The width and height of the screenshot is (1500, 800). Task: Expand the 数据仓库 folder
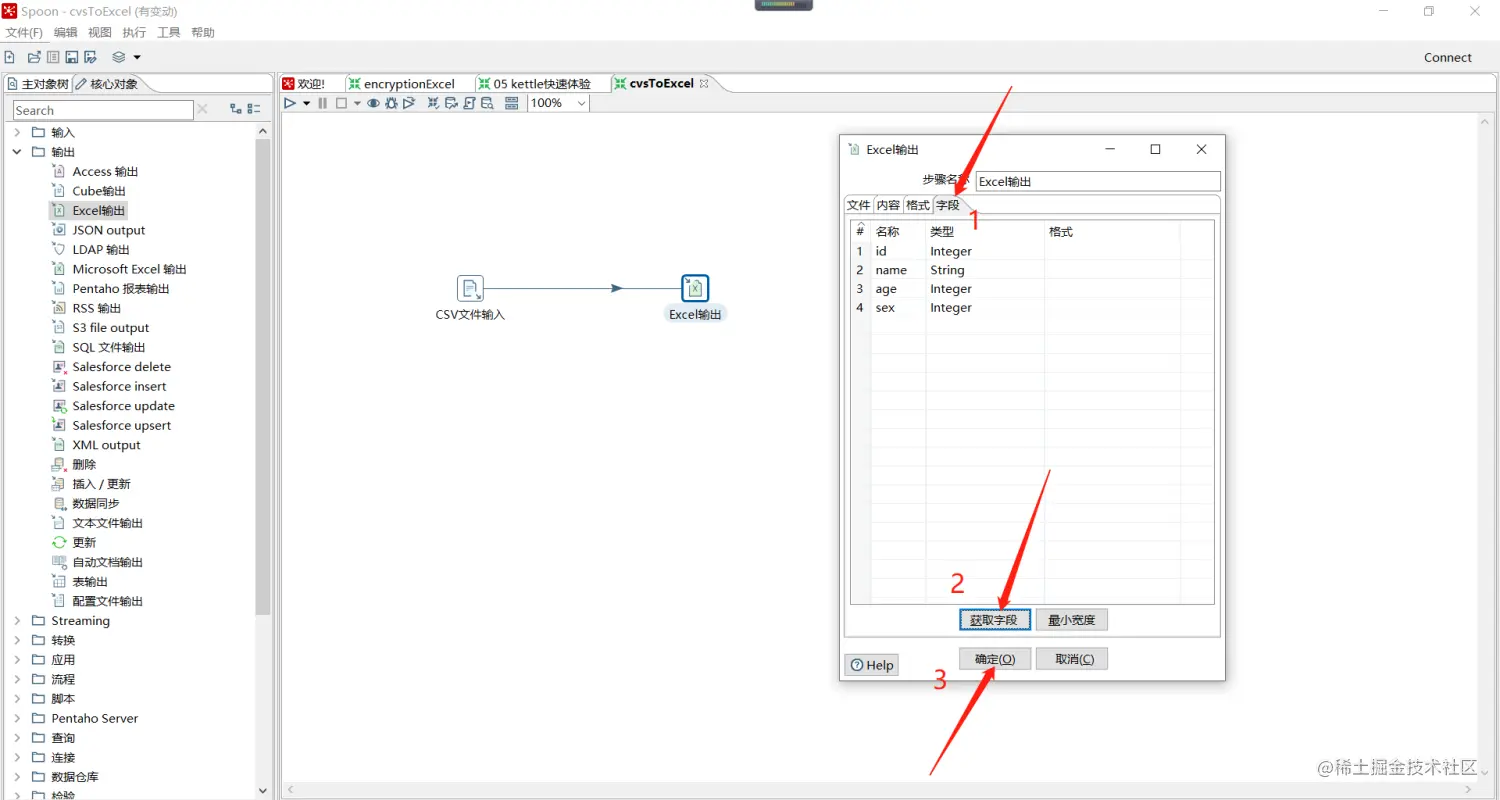click(17, 777)
